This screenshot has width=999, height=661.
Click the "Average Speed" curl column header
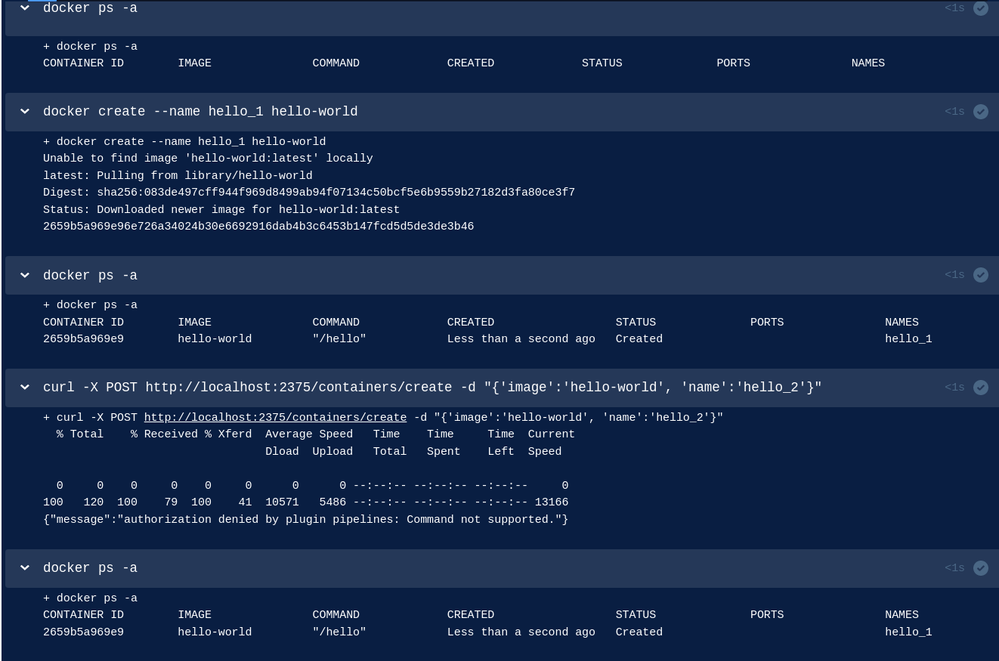pos(309,434)
